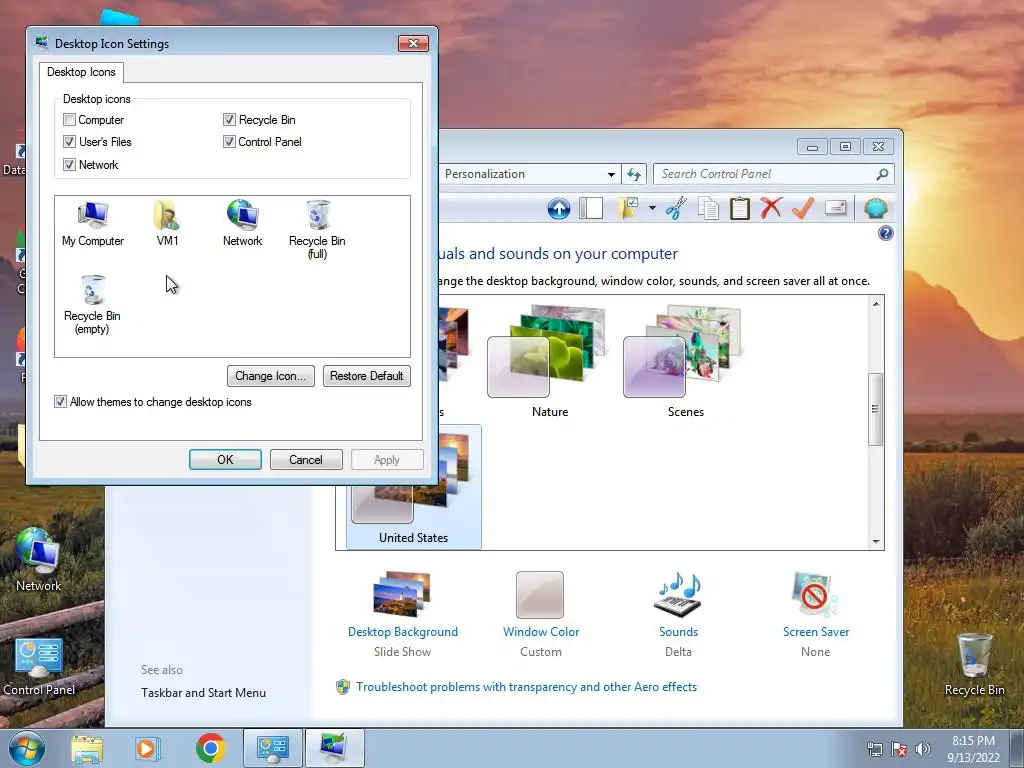The width and height of the screenshot is (1024, 768).
Task: Toggle the navigation pane toolbar icon
Action: pyautogui.click(x=591, y=209)
